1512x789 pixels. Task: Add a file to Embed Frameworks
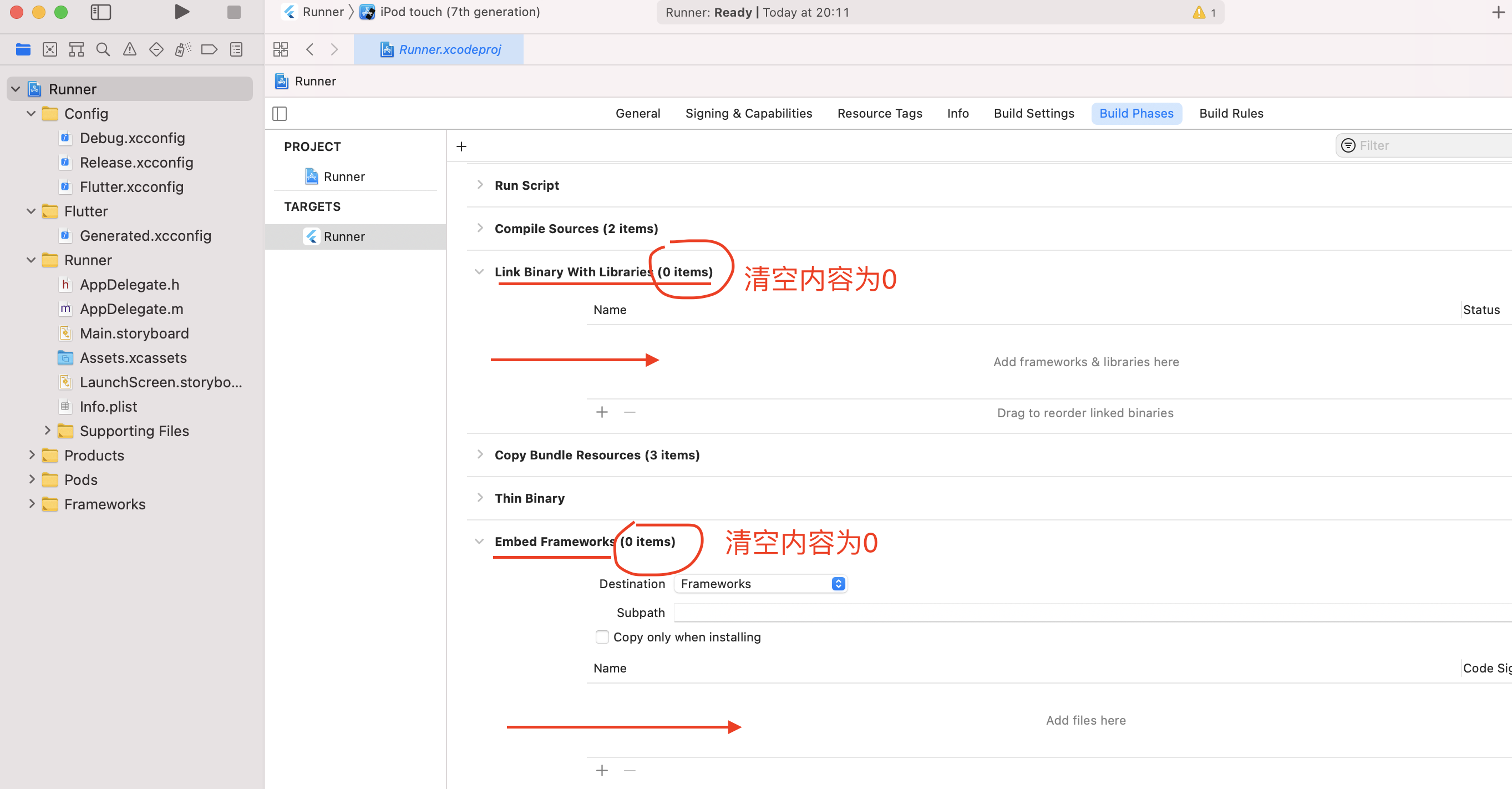point(602,770)
